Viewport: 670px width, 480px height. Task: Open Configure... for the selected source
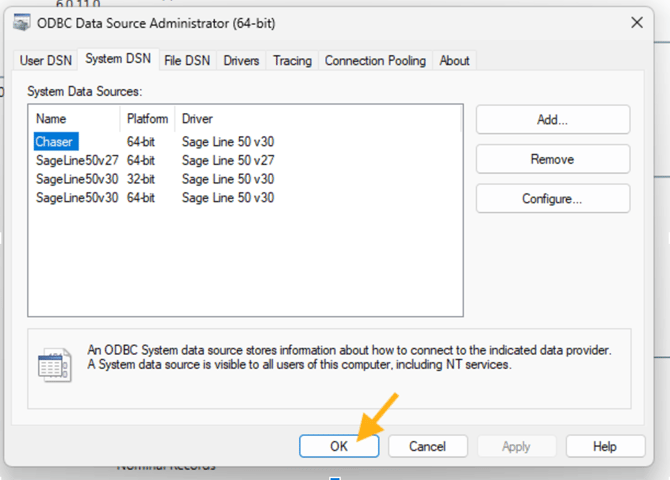click(552, 198)
